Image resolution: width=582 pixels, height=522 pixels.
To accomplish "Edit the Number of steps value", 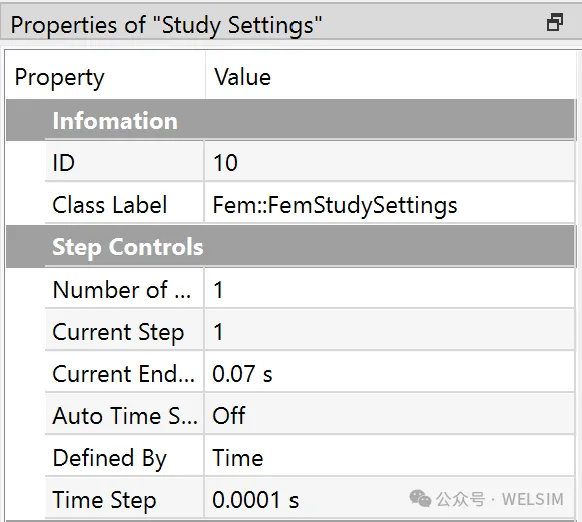I will [389, 289].
